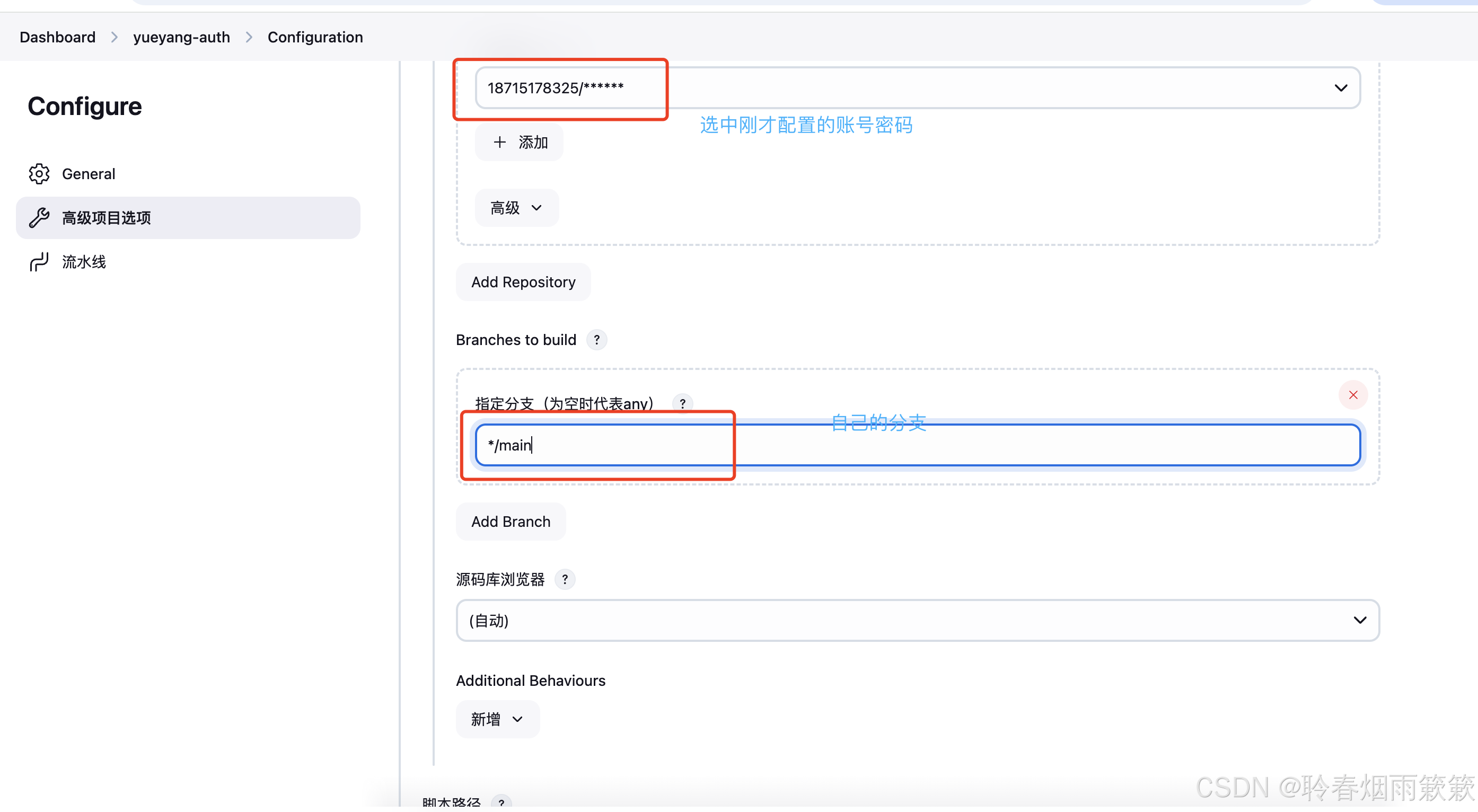Viewport: 1478px width, 812px height.
Task: Go to General section in sidebar
Action: pos(89,174)
